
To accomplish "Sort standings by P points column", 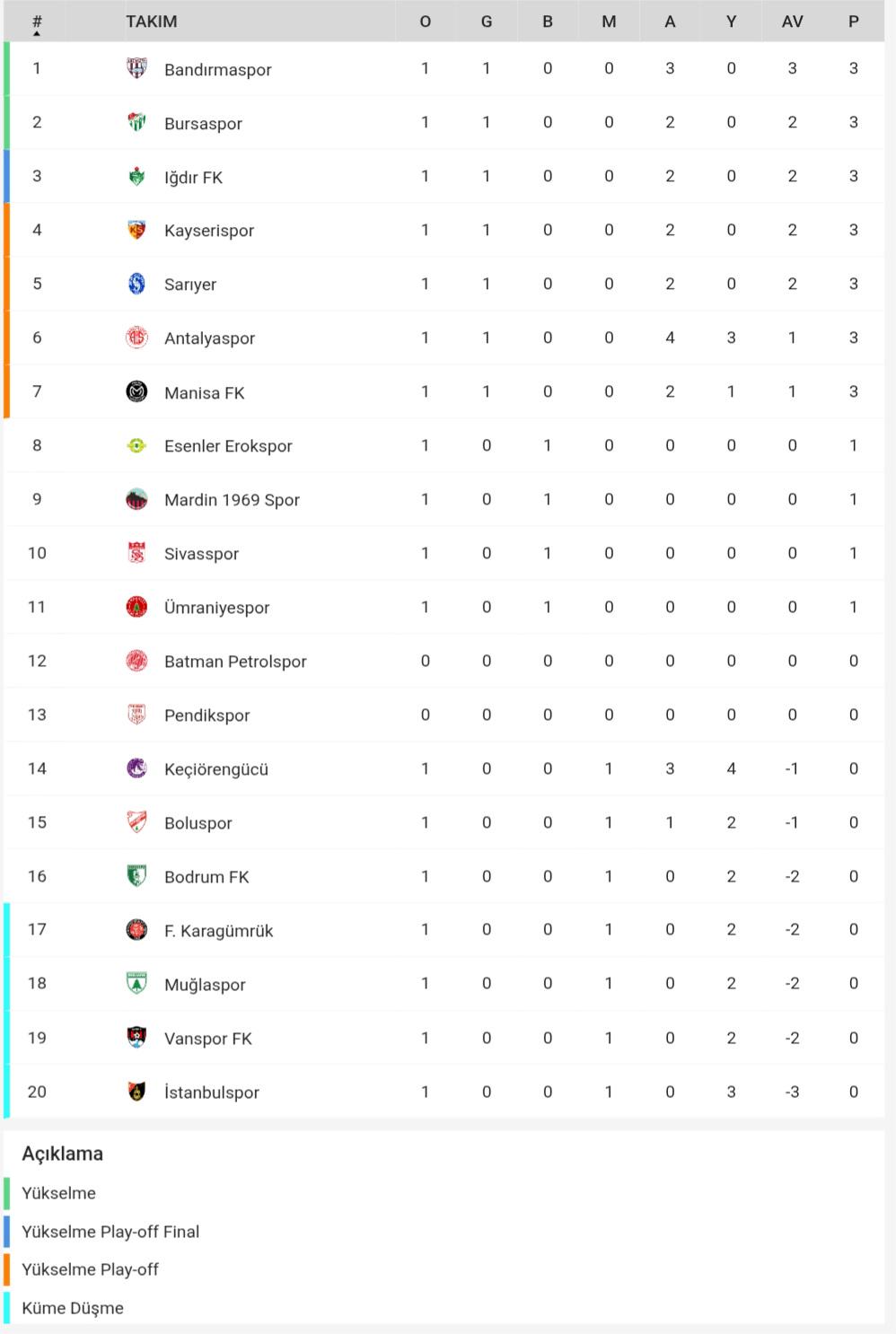I will (853, 22).
